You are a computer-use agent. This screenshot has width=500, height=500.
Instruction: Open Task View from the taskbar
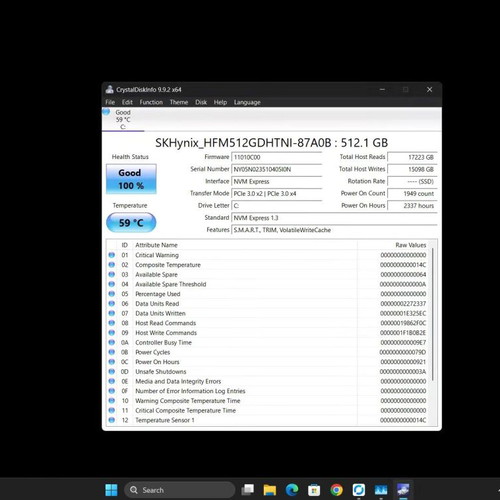coord(248,490)
